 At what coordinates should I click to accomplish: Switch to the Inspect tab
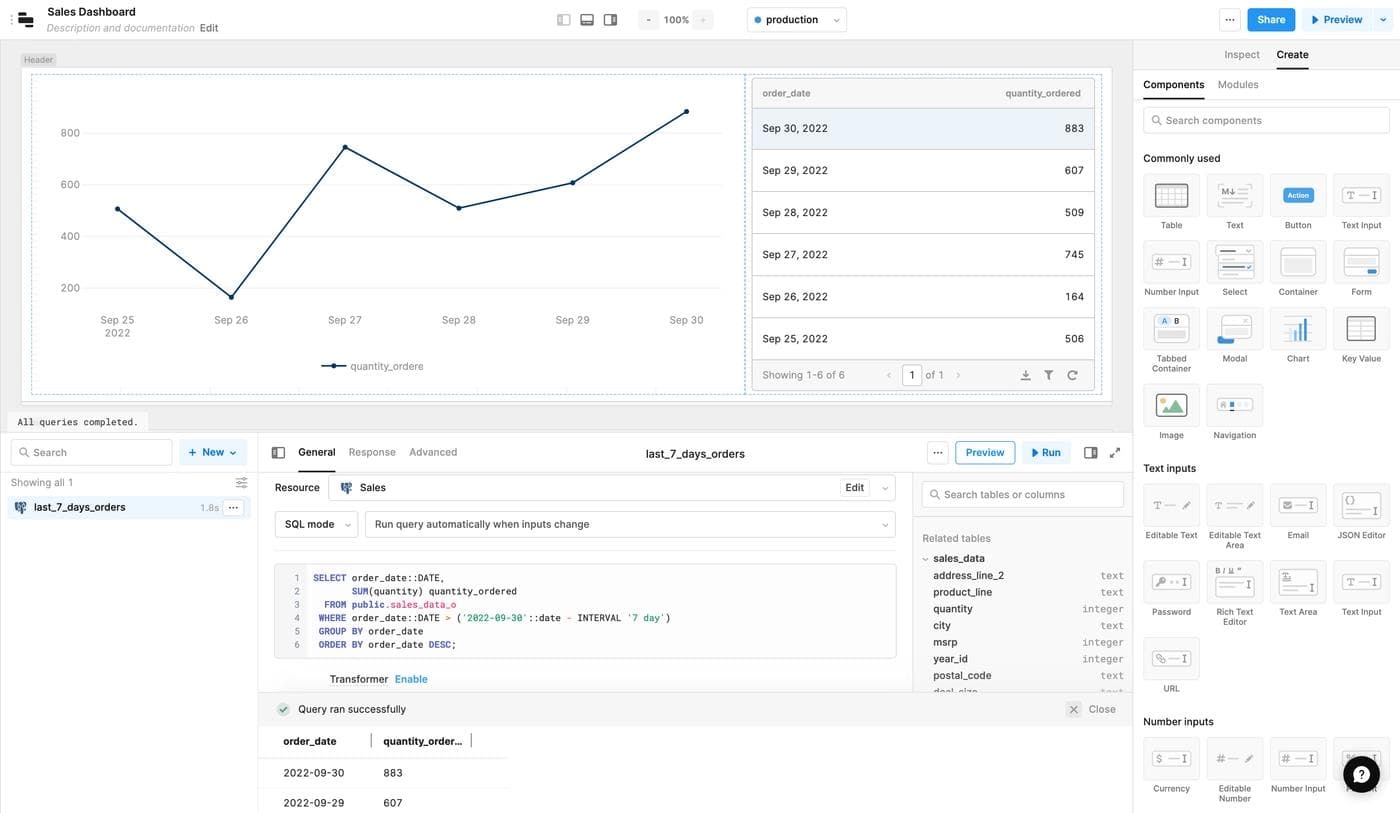(x=1241, y=55)
